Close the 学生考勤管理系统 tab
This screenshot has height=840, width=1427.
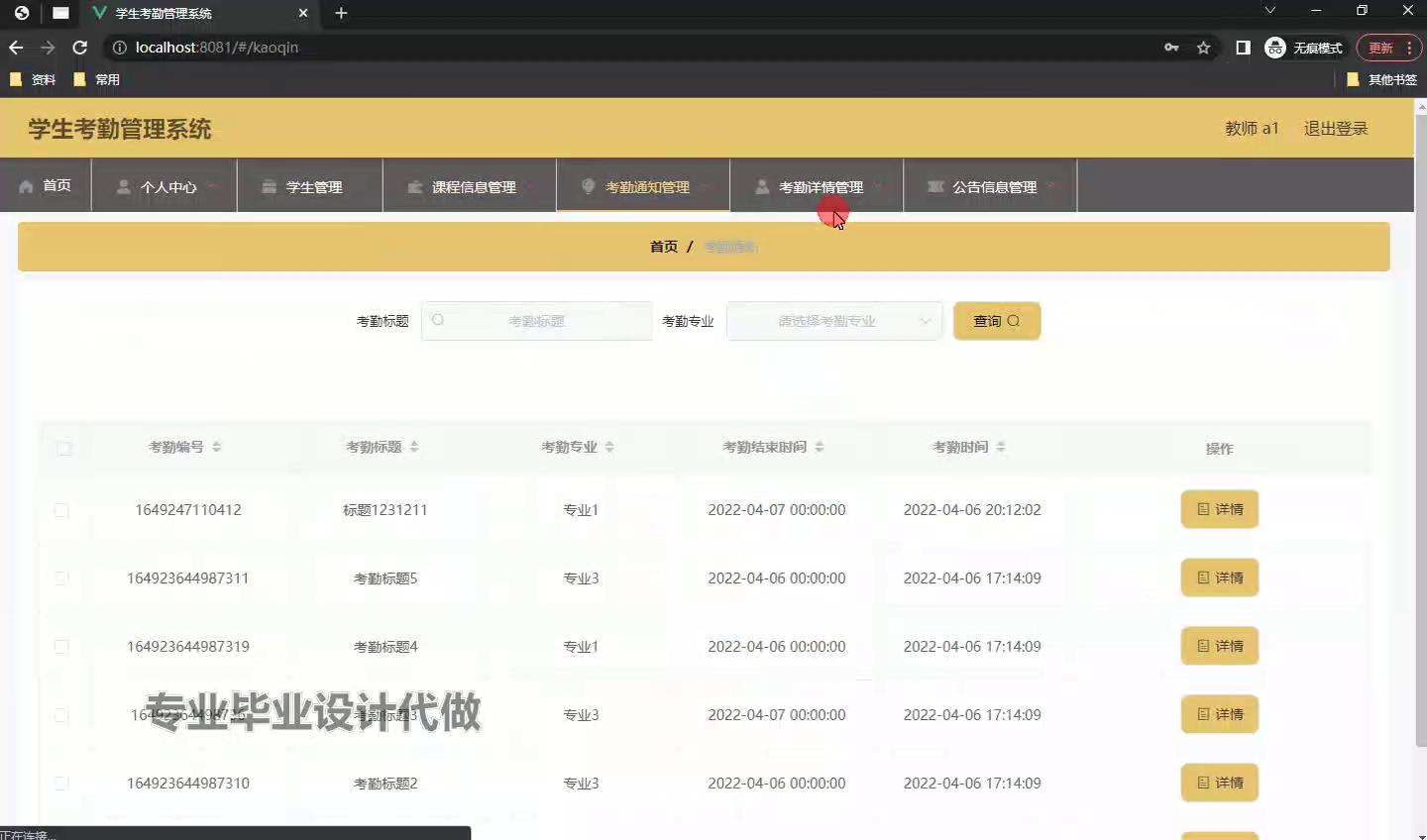coord(303,13)
